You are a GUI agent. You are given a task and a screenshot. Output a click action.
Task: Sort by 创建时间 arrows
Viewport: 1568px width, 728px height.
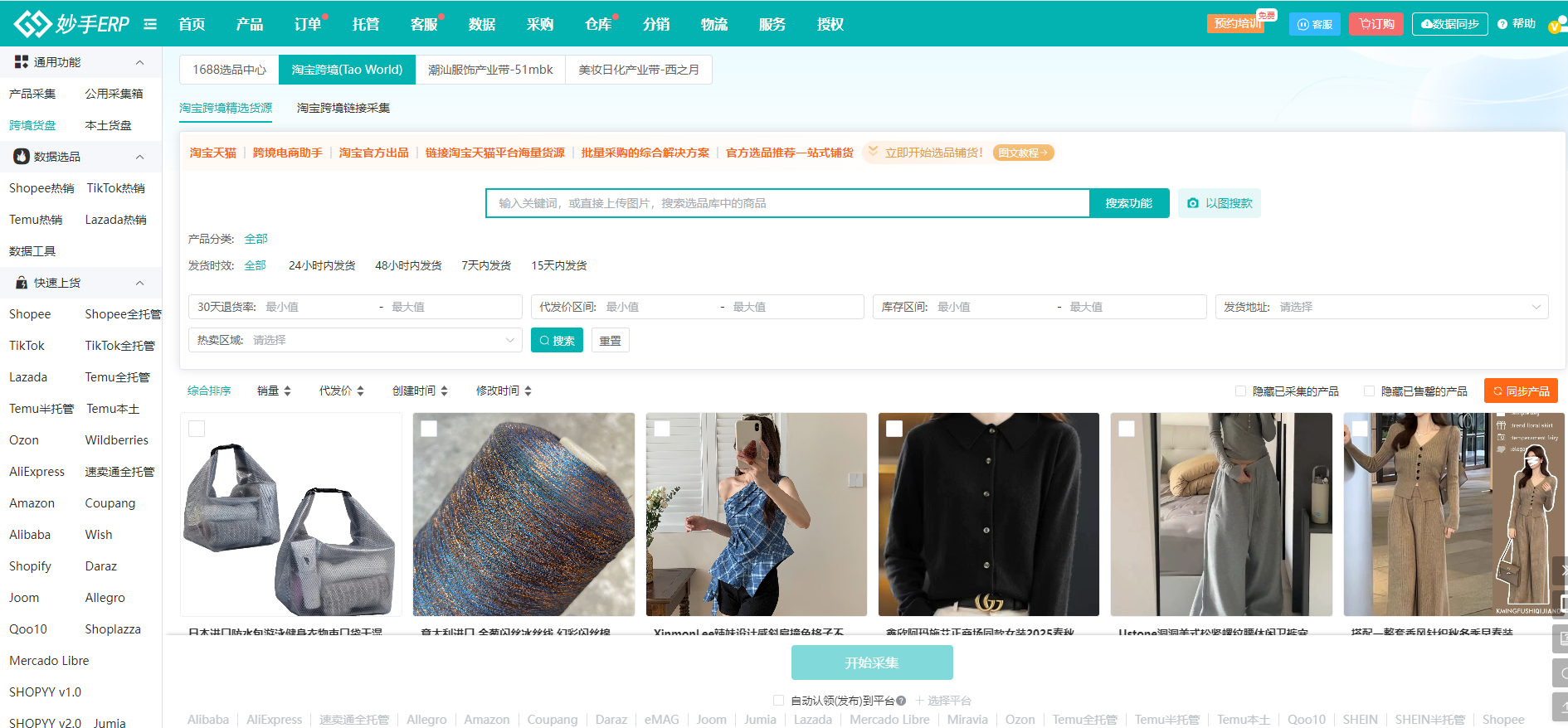(444, 391)
